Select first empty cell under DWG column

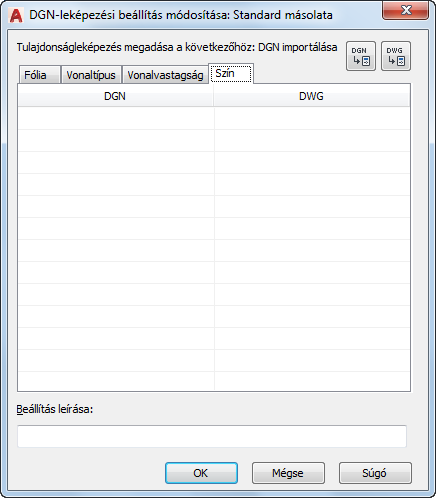312,118
